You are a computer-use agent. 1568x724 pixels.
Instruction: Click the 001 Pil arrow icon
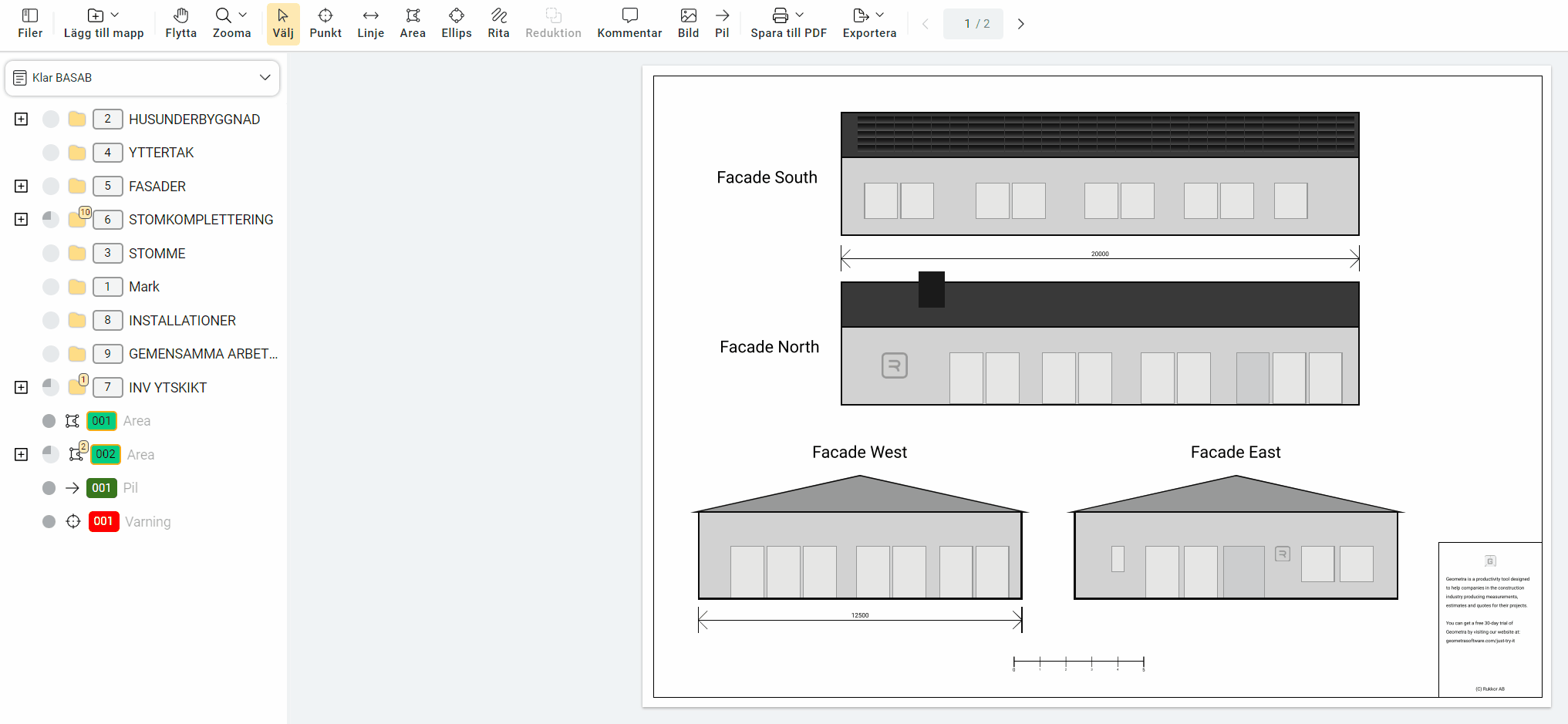tap(72, 488)
